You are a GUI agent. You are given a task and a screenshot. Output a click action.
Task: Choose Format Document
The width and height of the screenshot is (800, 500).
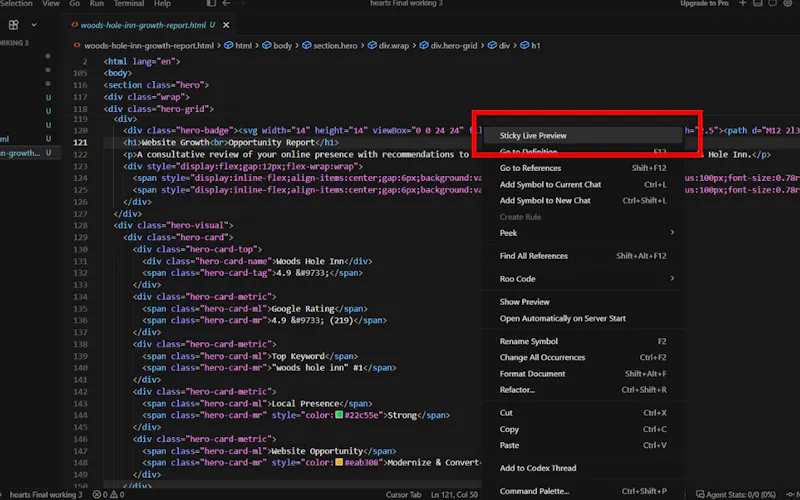coord(583,373)
